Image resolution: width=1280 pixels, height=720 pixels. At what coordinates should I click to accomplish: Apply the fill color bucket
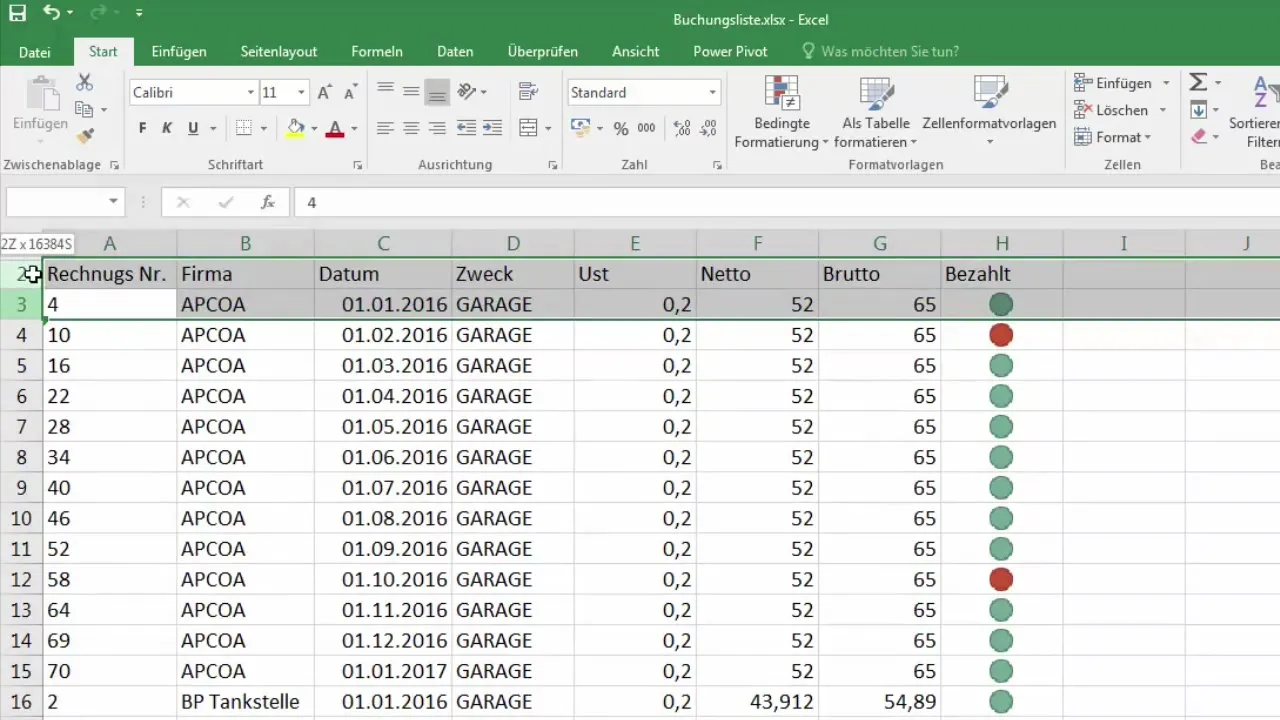tap(295, 128)
